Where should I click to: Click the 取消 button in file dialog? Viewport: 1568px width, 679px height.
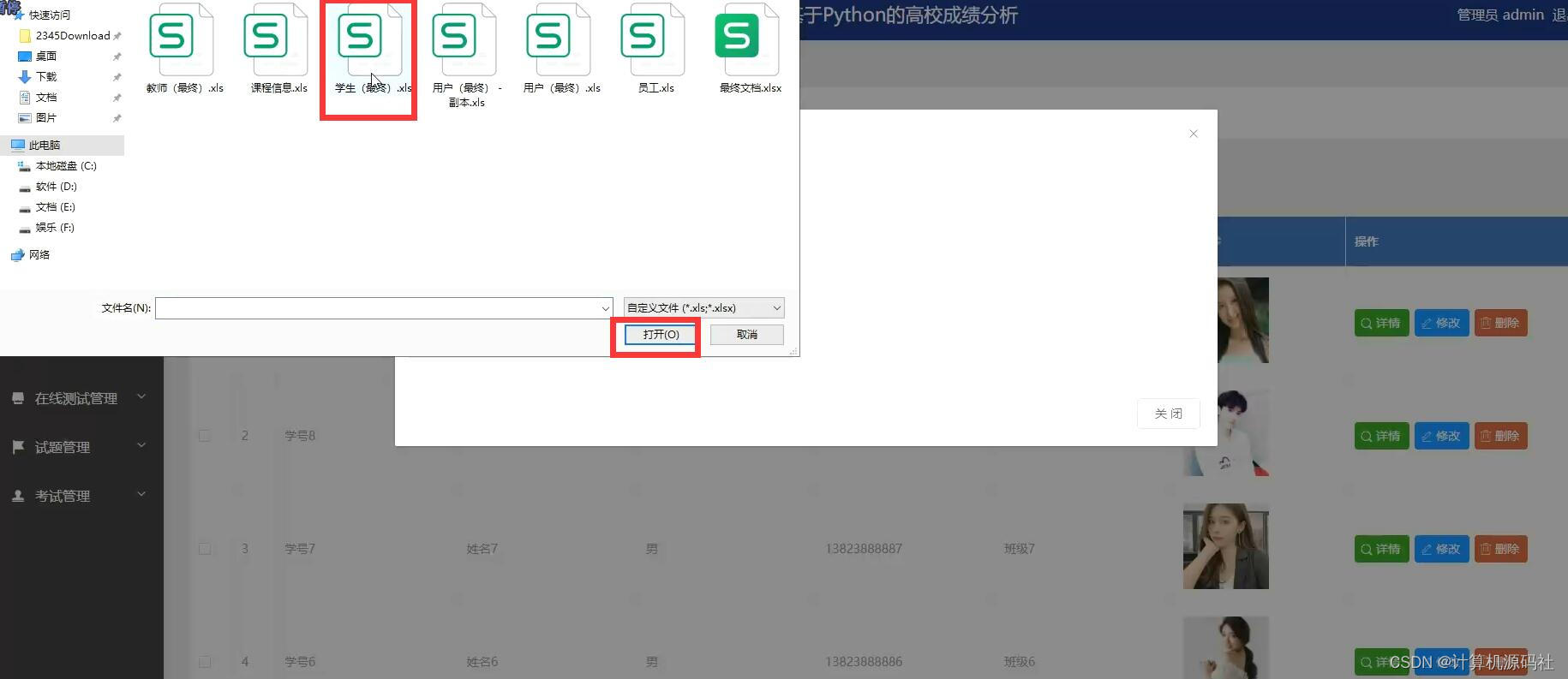click(746, 334)
